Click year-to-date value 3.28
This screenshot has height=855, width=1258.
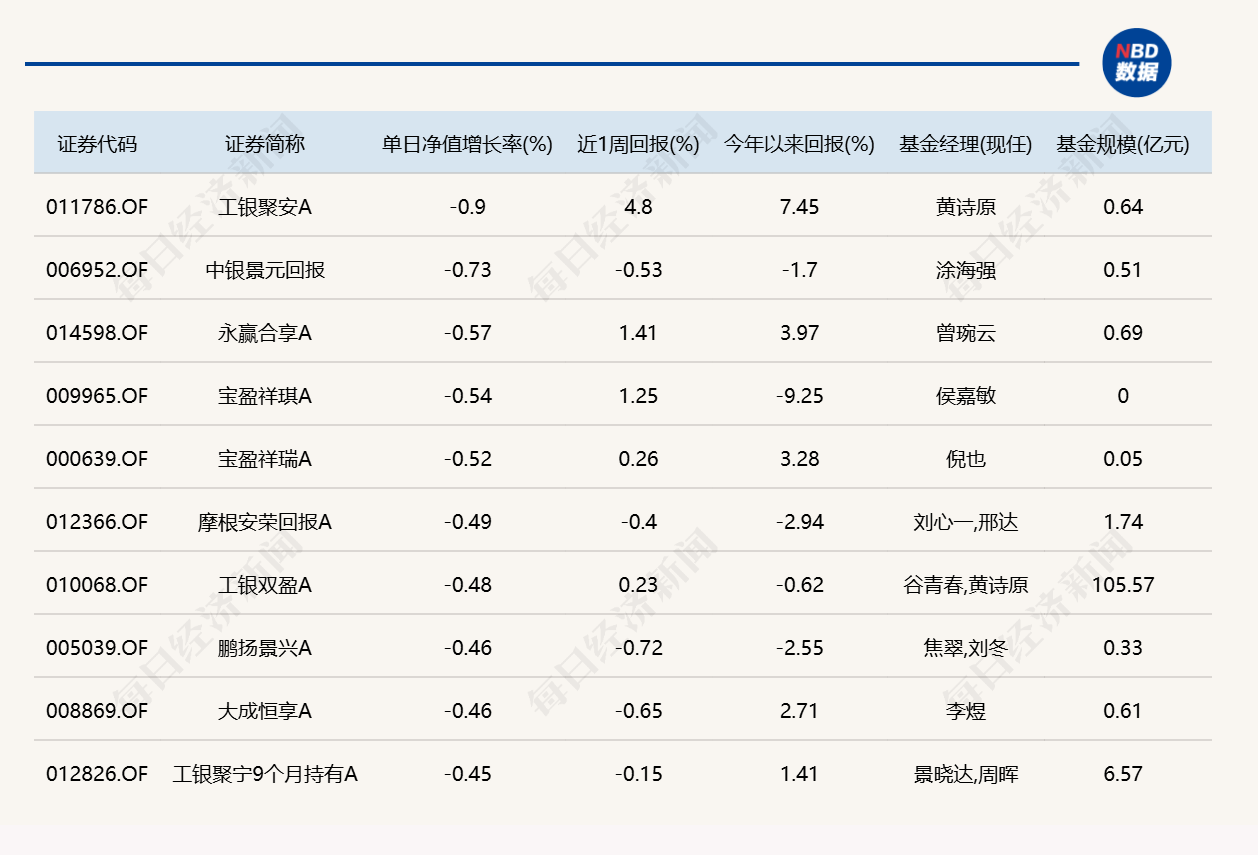pos(799,459)
